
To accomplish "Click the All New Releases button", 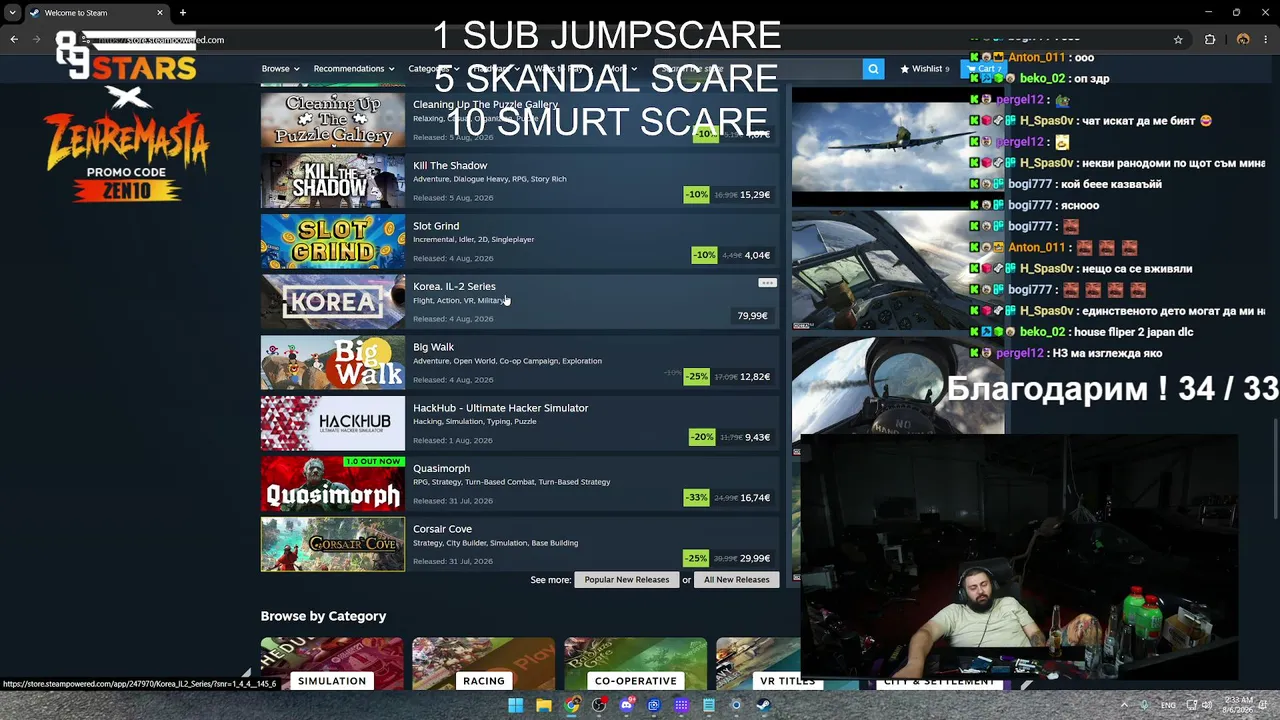I will click(x=737, y=580).
